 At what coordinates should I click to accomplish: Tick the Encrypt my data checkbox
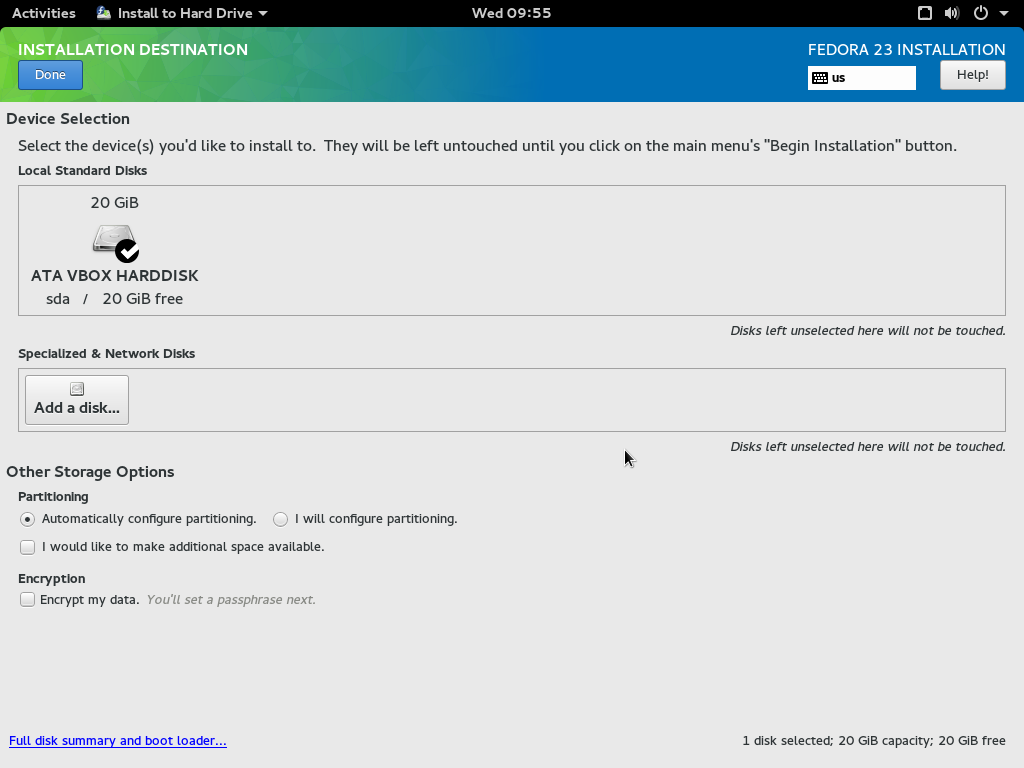click(28, 600)
